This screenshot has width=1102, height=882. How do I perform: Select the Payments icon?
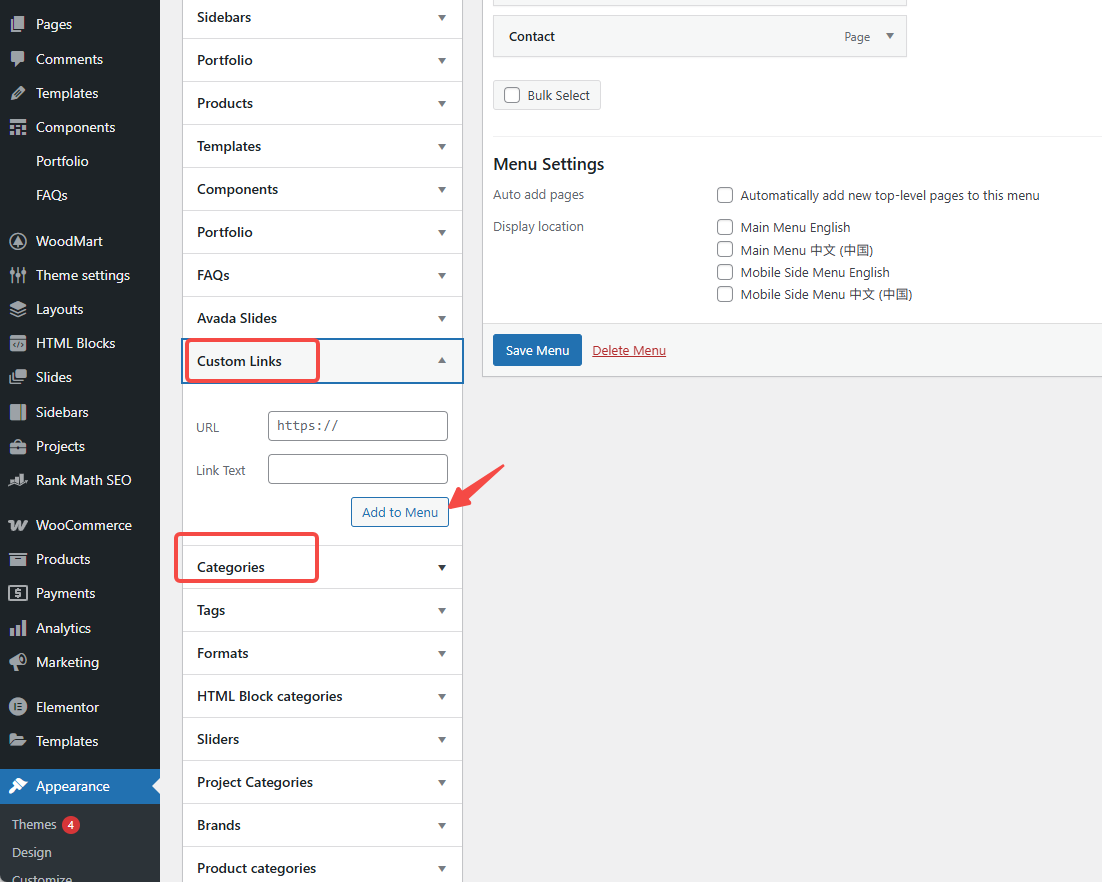click(22, 592)
